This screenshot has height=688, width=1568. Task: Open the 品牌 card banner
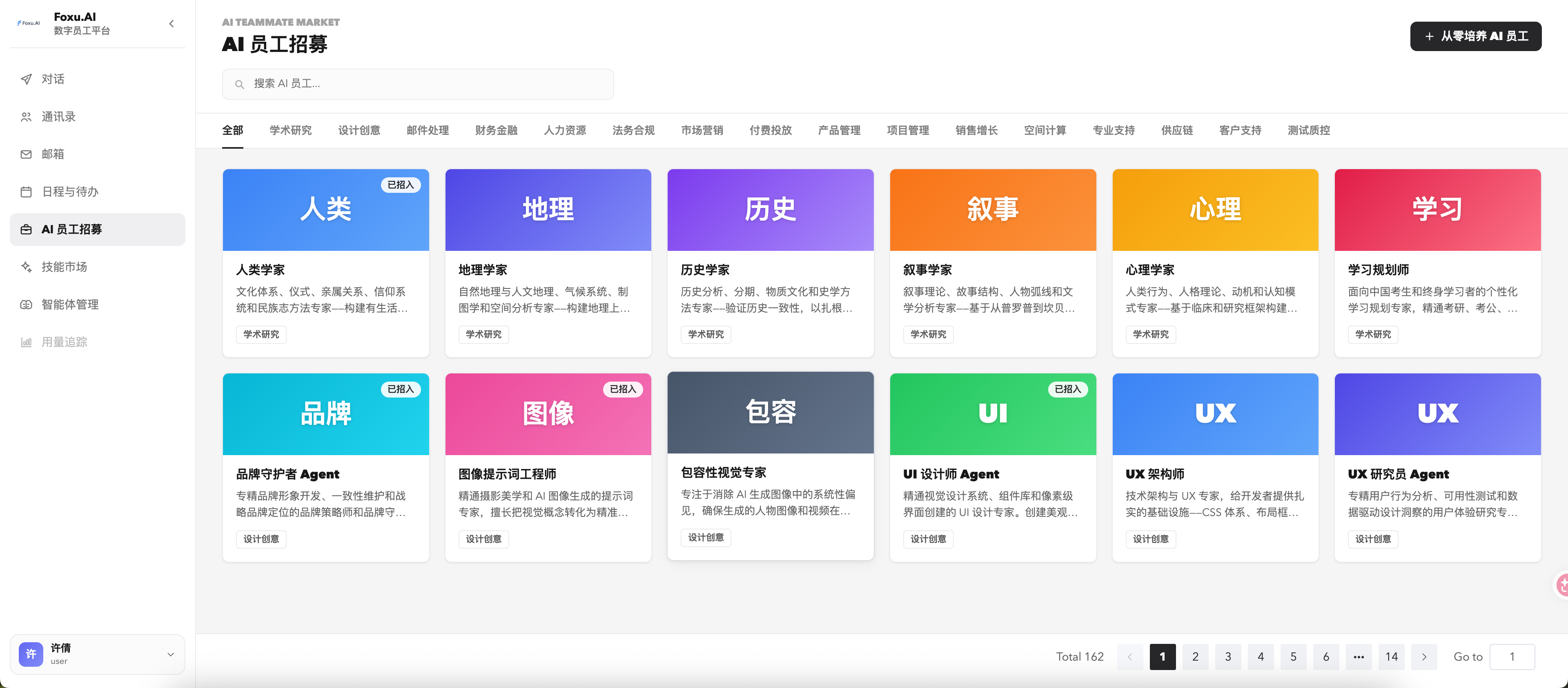[326, 414]
